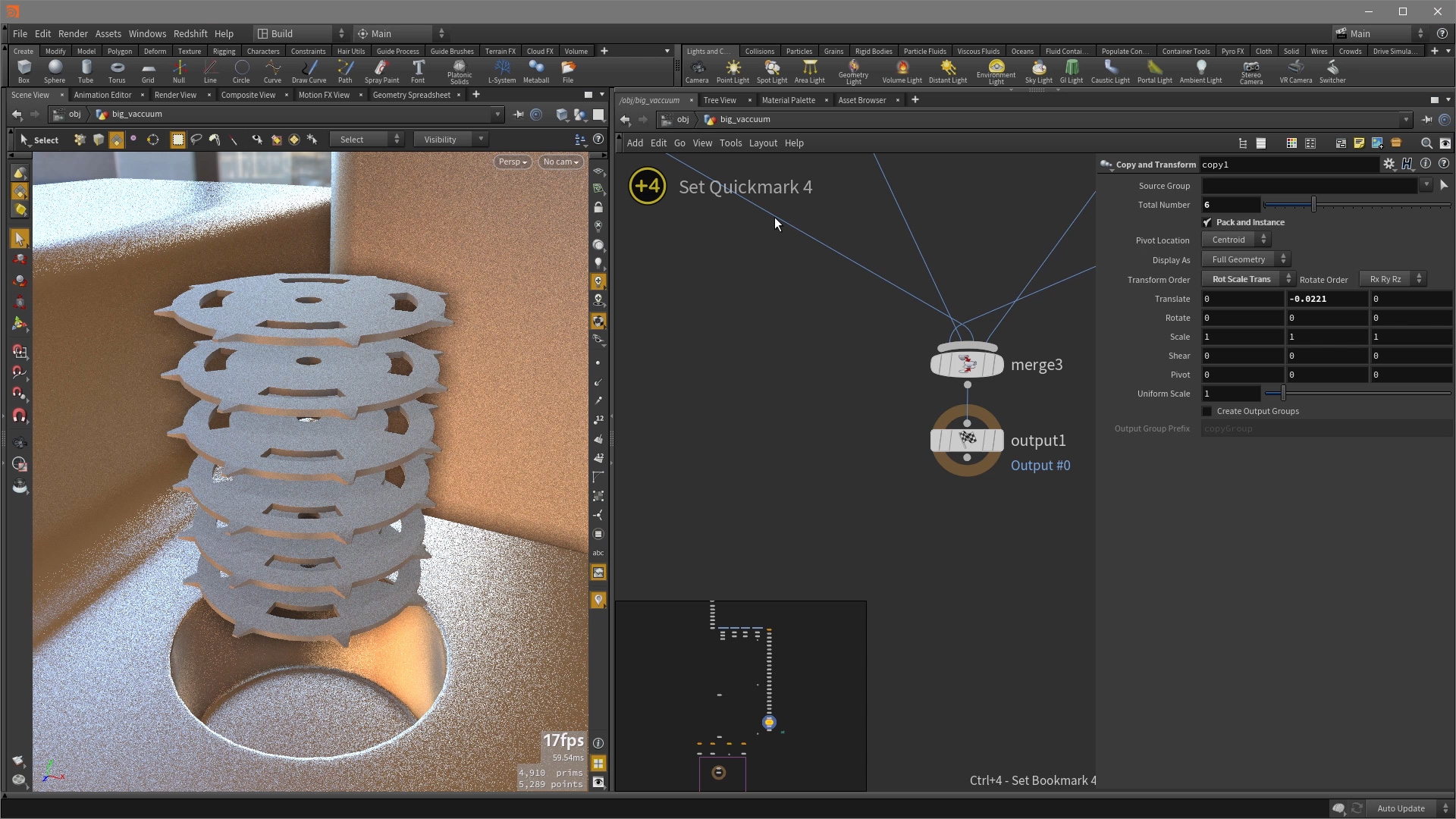
Task: Select the Metaball shelf tool
Action: pos(535,71)
